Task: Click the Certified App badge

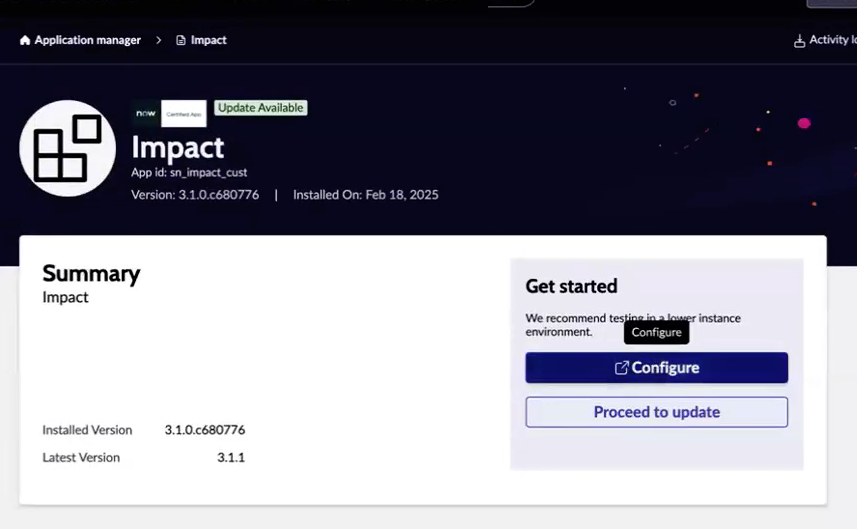Action: coord(184,114)
